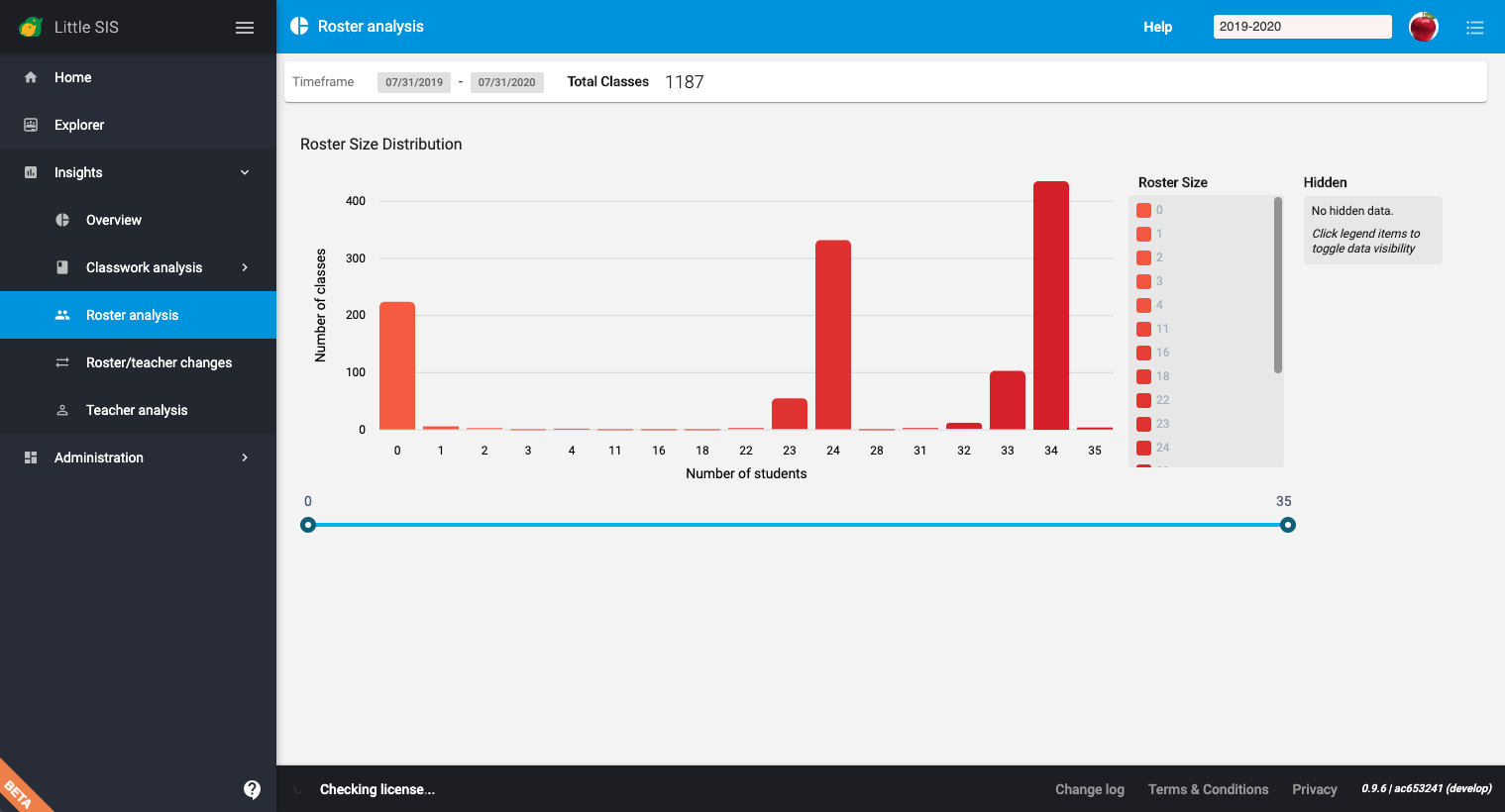
Task: Go to Roster/teacher changes
Action: (159, 362)
